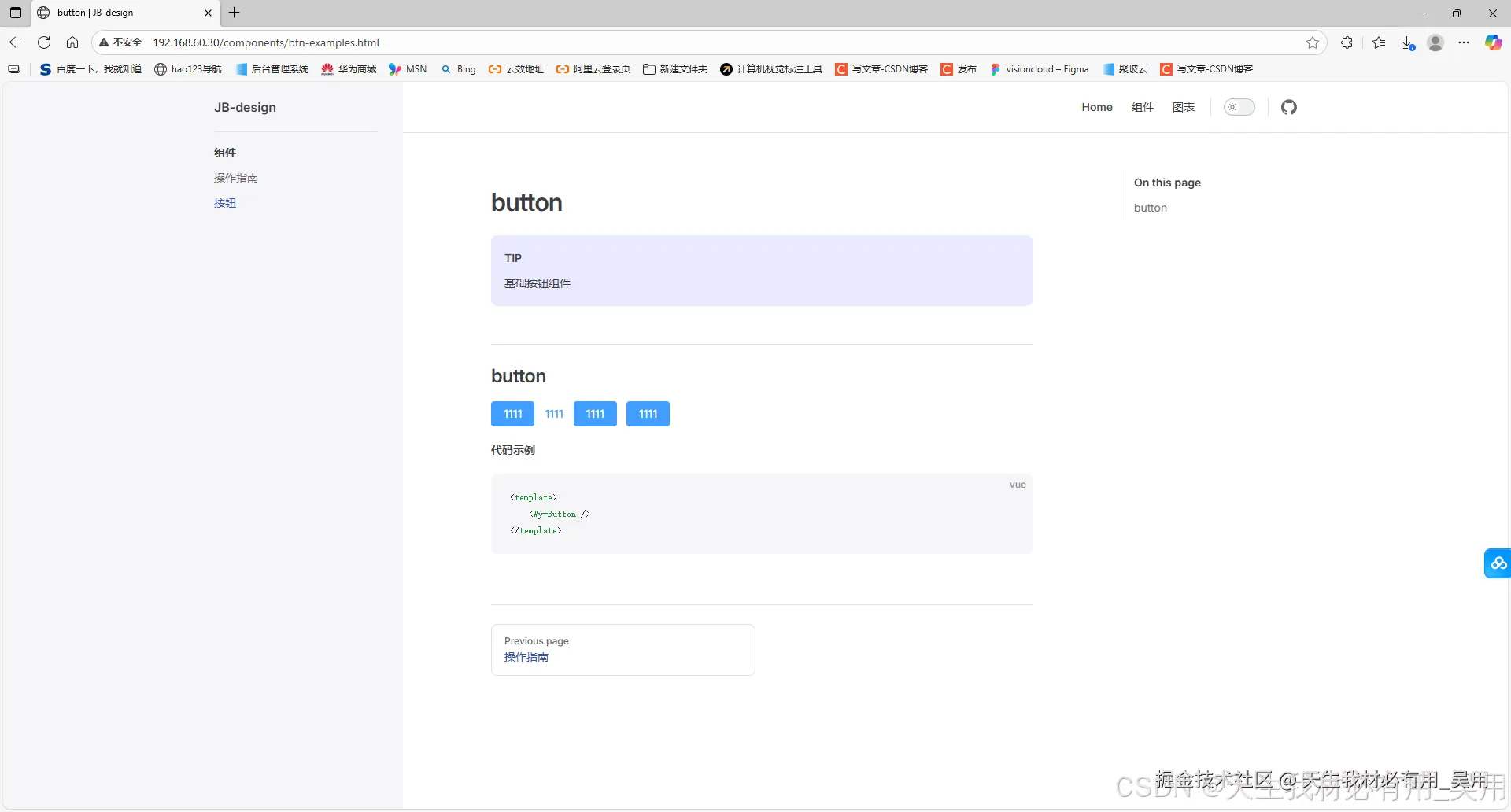Open the Downloads panel icon
Viewport: 1511px width, 812px height.
[x=1407, y=42]
